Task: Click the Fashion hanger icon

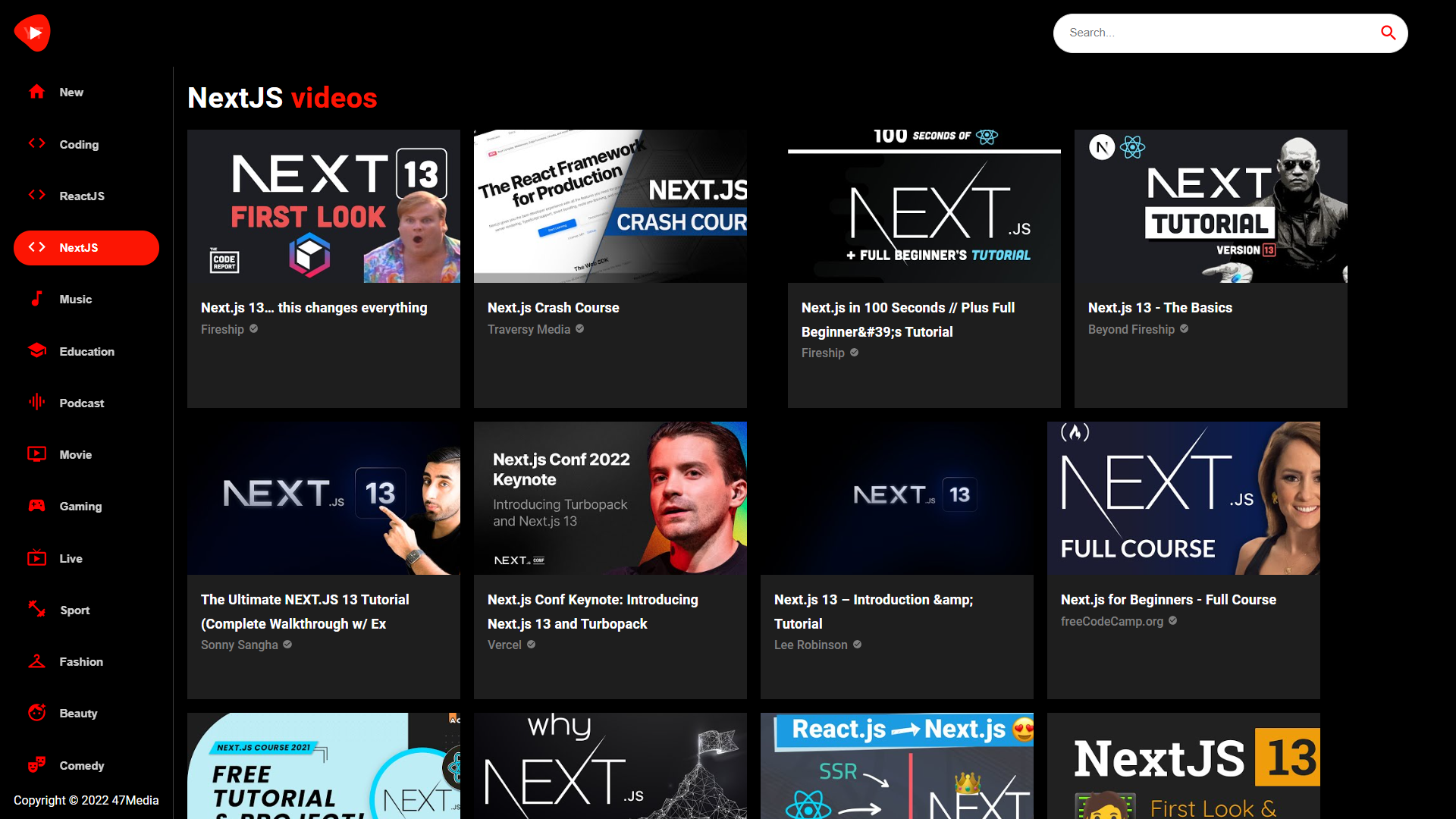Action: click(36, 661)
